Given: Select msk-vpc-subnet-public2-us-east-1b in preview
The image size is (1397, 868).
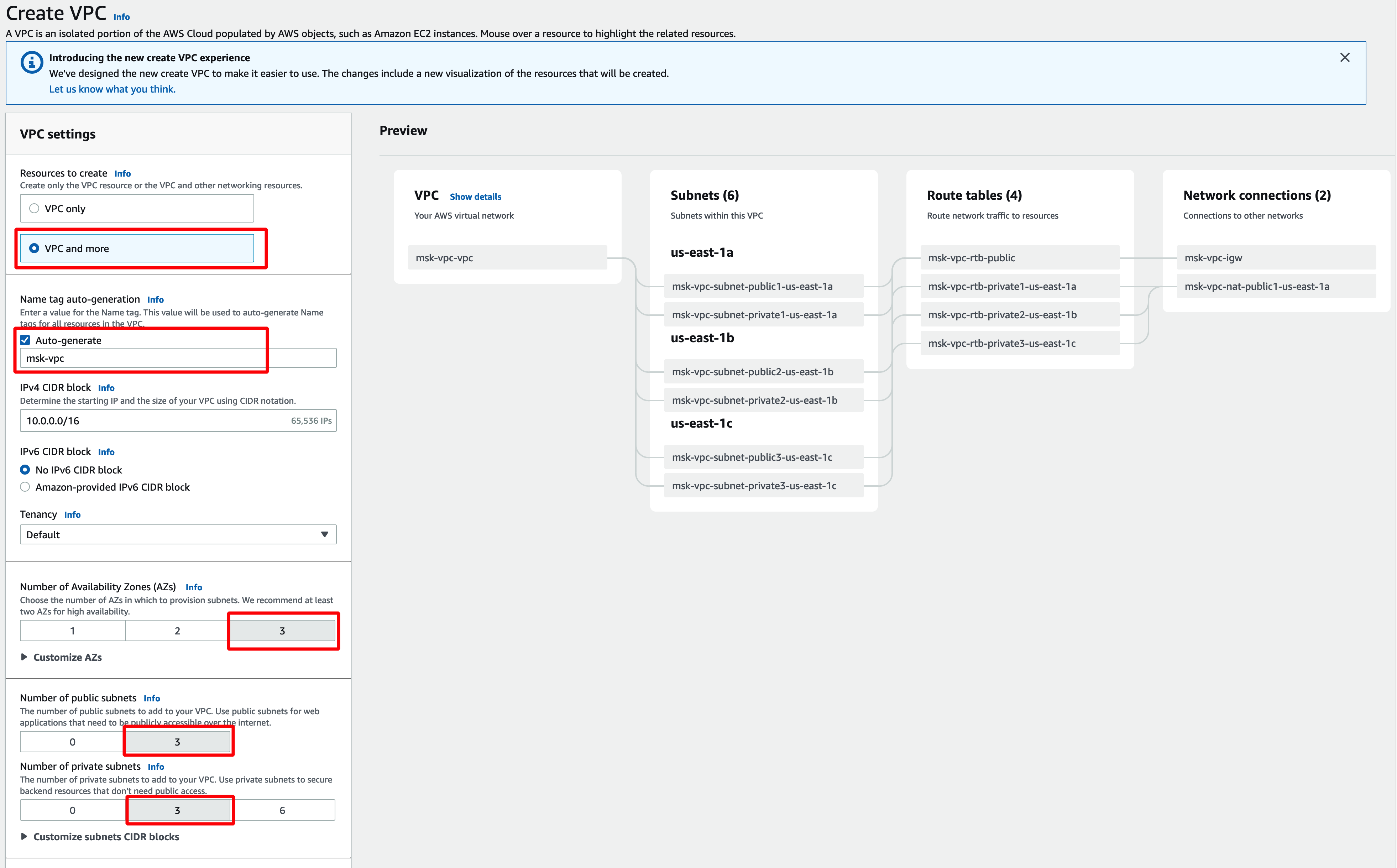Looking at the screenshot, I should [763, 371].
